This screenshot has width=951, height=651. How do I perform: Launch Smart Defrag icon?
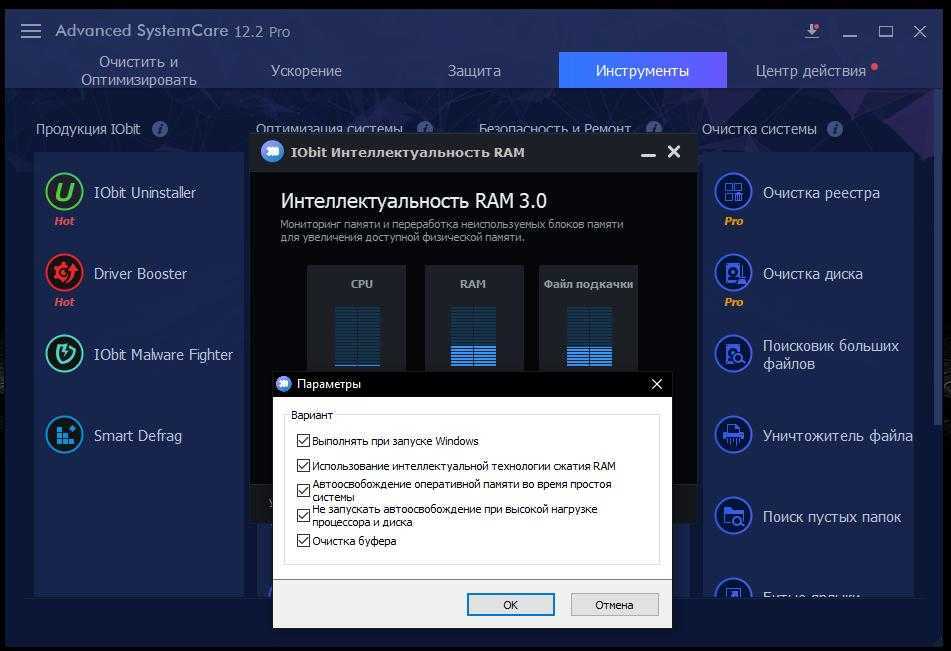64,435
